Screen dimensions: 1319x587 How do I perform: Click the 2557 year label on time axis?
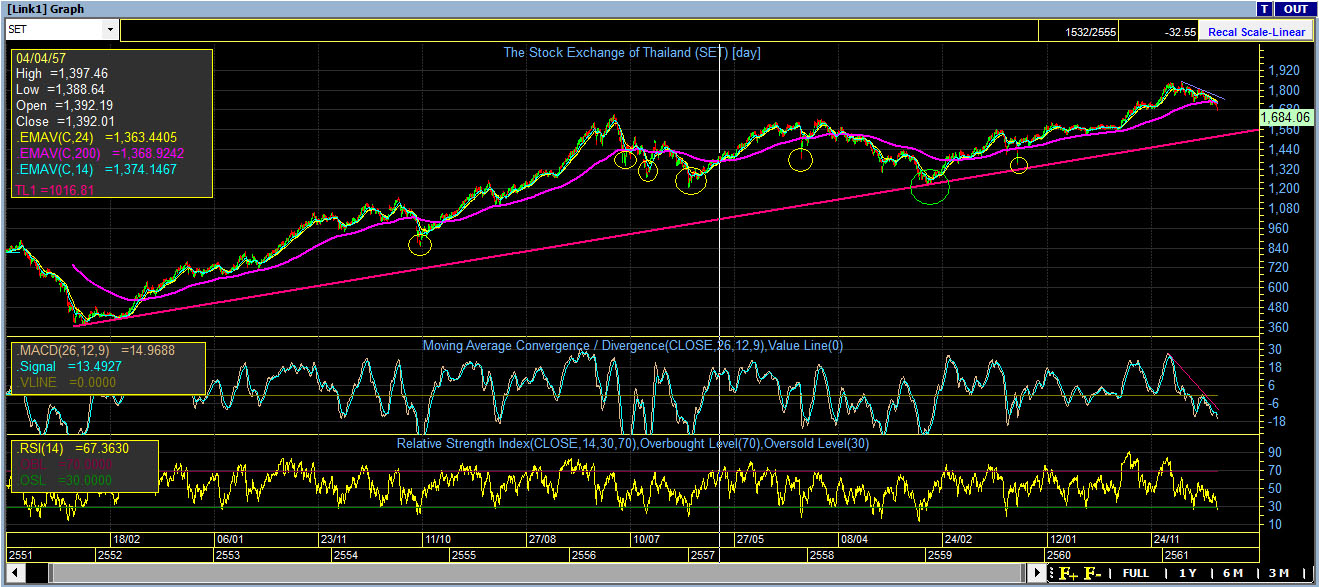coord(703,555)
